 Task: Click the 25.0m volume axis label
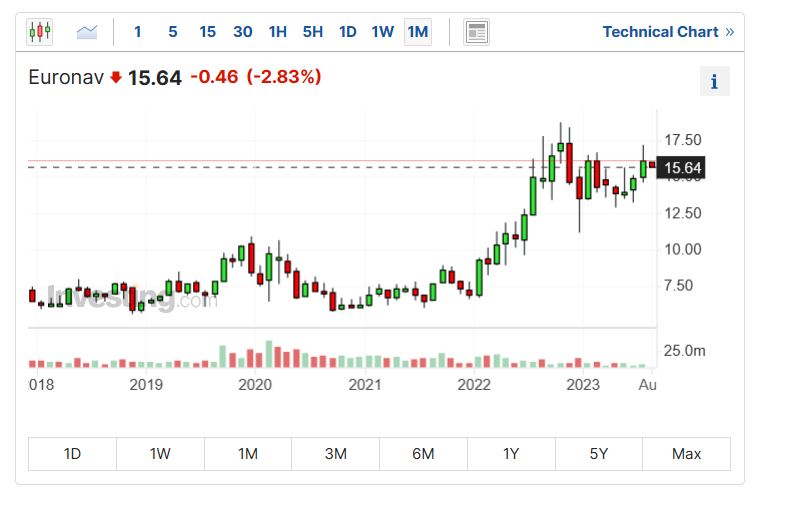tap(684, 351)
